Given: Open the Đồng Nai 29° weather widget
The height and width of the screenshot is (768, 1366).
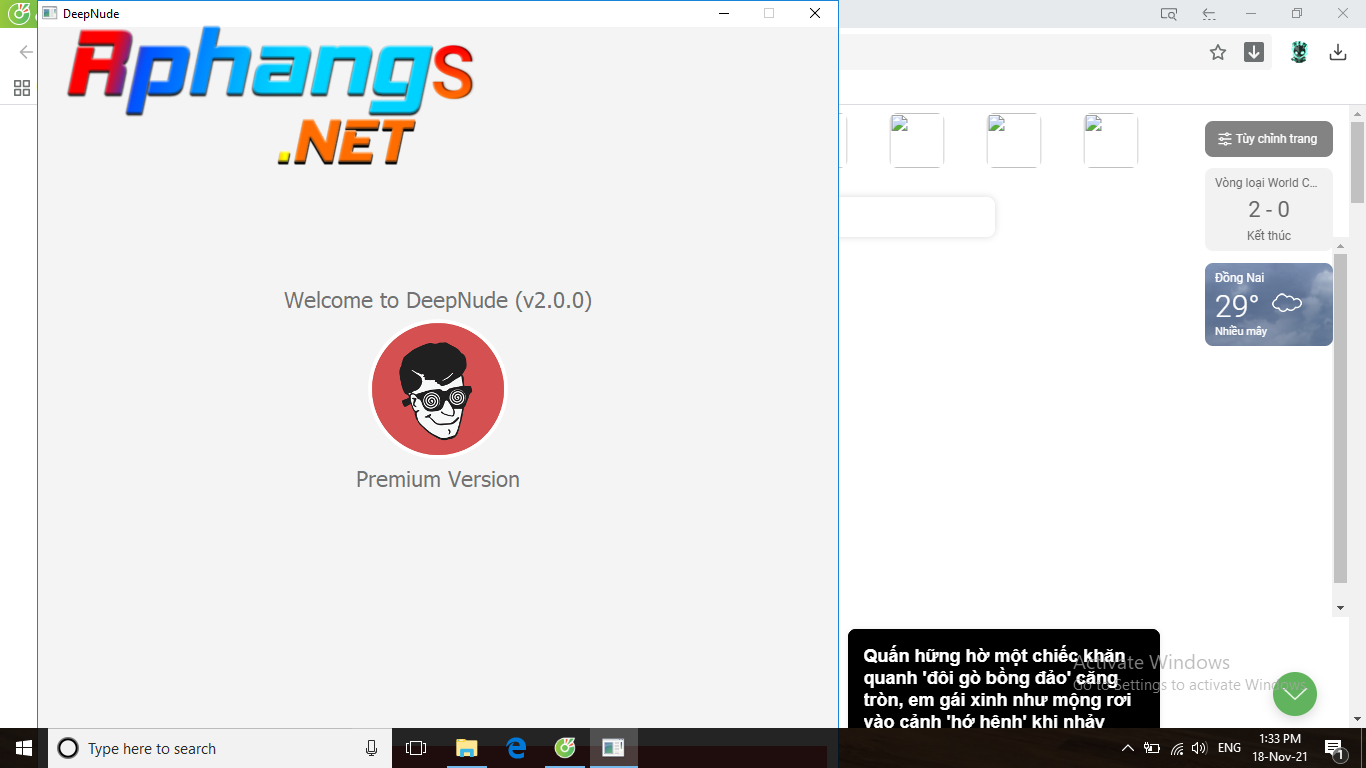Looking at the screenshot, I should pyautogui.click(x=1269, y=304).
